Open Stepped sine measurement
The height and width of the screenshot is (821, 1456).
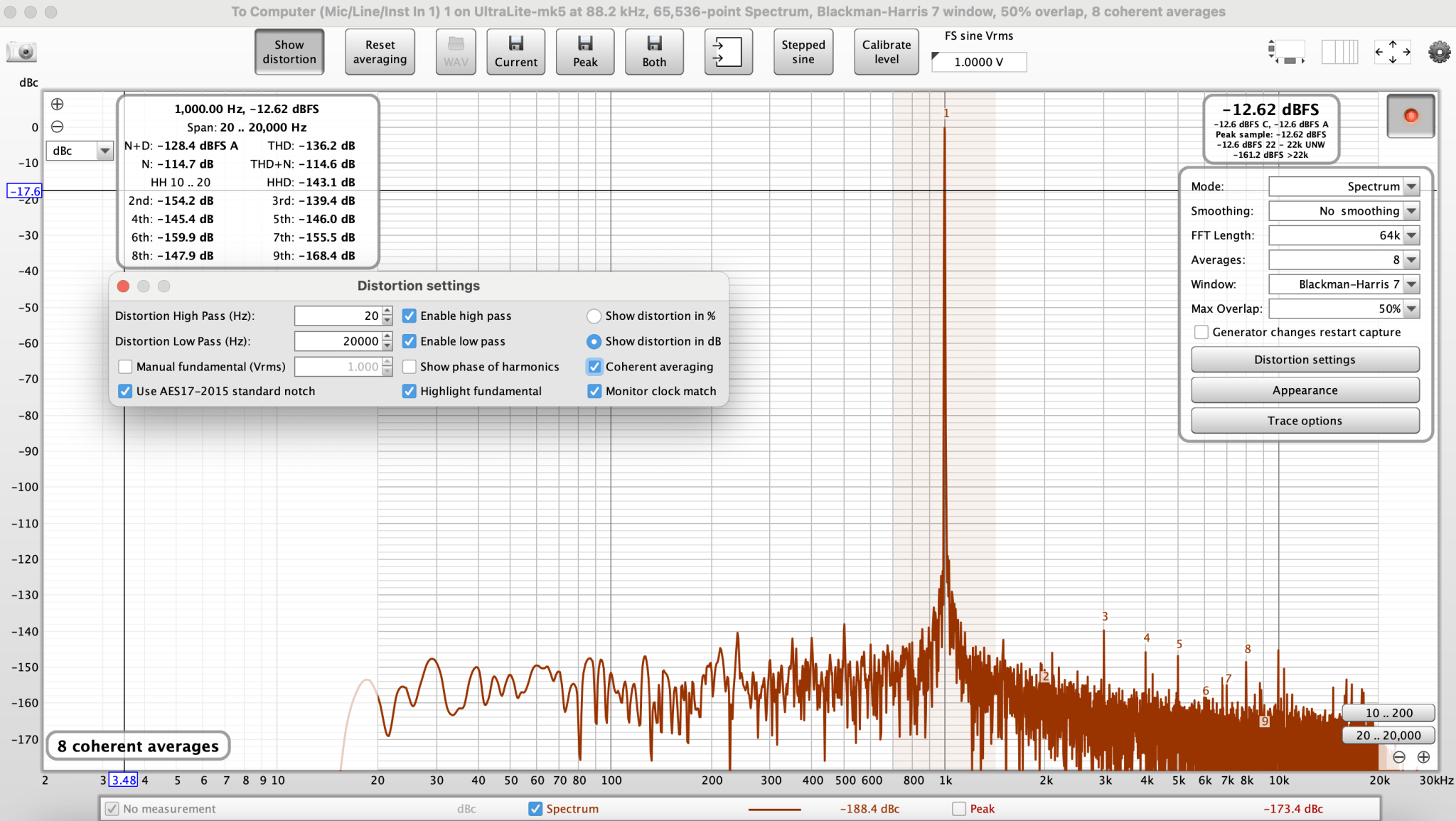coord(803,52)
